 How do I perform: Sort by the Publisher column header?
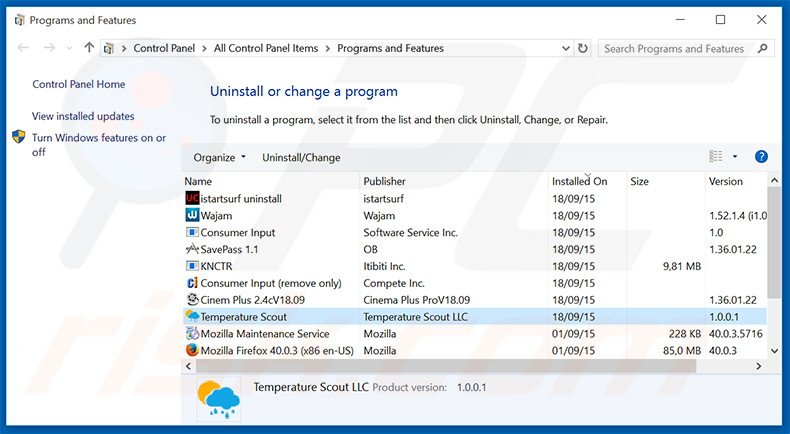(384, 181)
